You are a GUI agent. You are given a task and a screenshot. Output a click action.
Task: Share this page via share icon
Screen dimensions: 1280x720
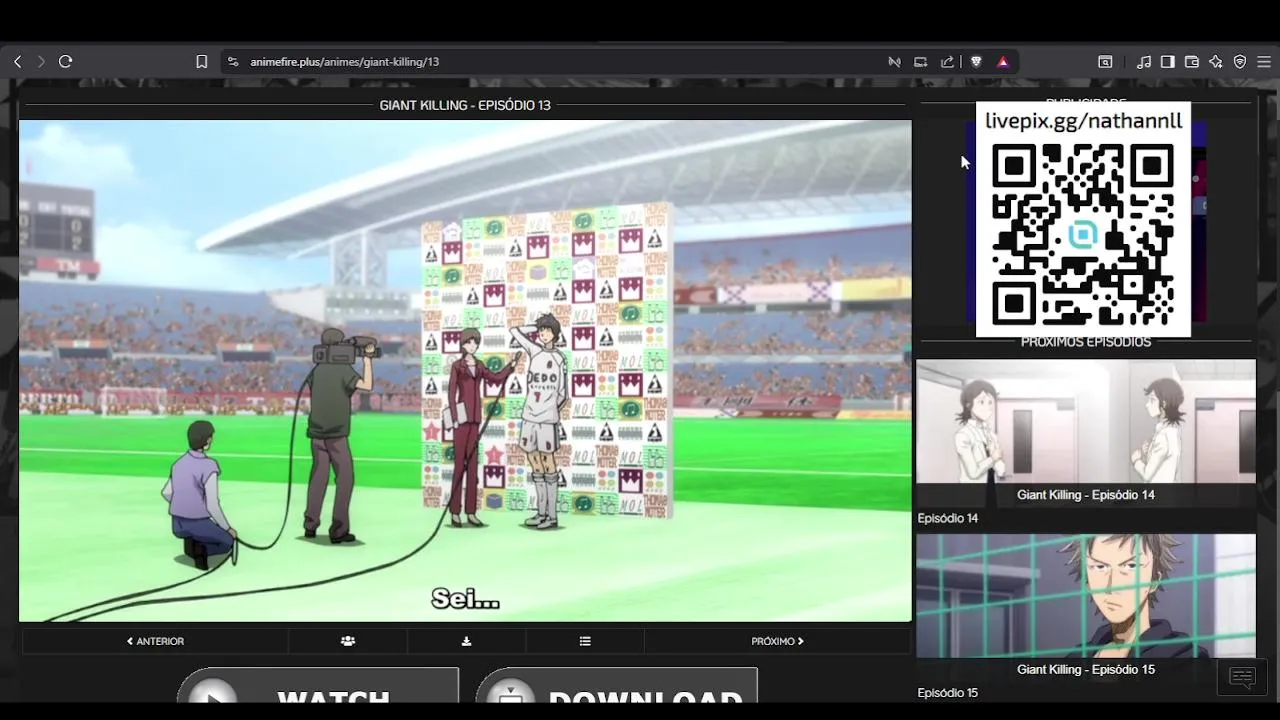coord(947,62)
